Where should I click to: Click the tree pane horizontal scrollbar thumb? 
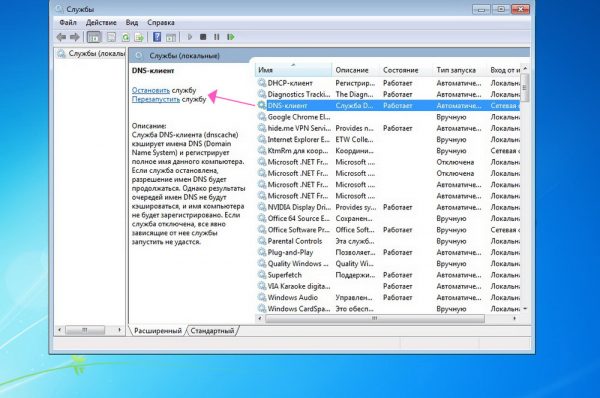(x=85, y=329)
